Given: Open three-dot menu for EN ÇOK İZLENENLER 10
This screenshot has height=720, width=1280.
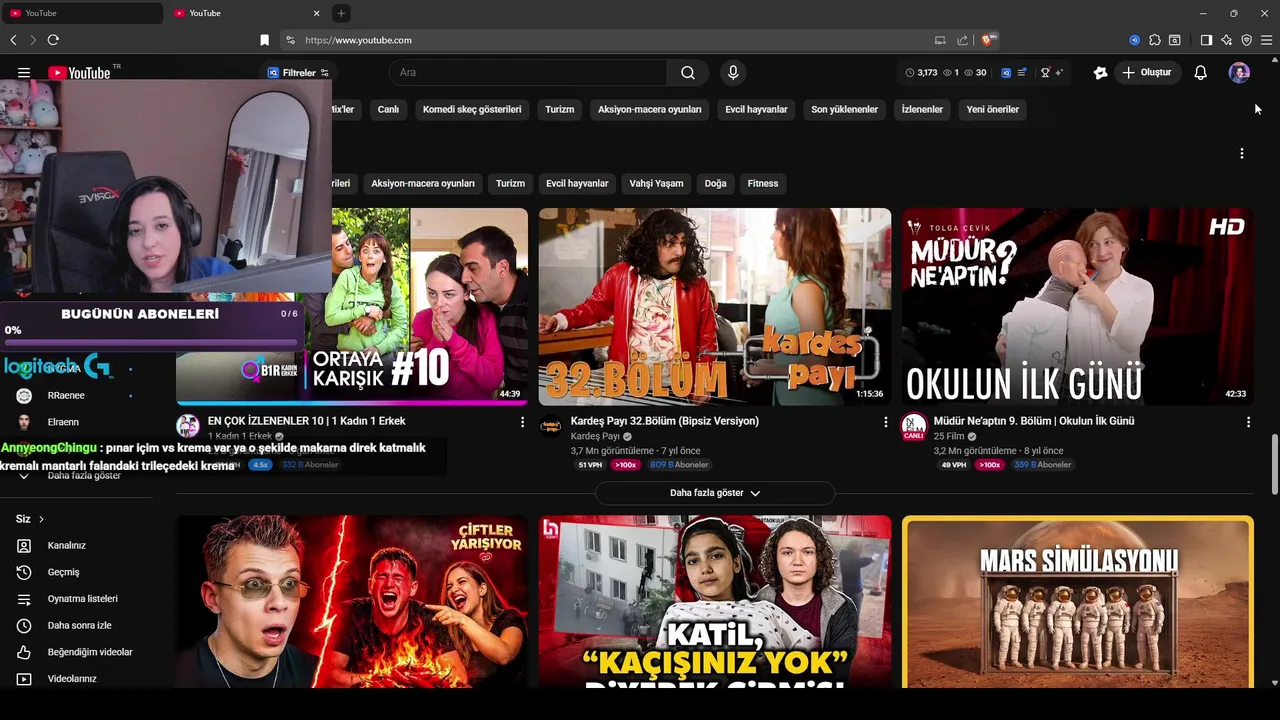Looking at the screenshot, I should click(522, 422).
